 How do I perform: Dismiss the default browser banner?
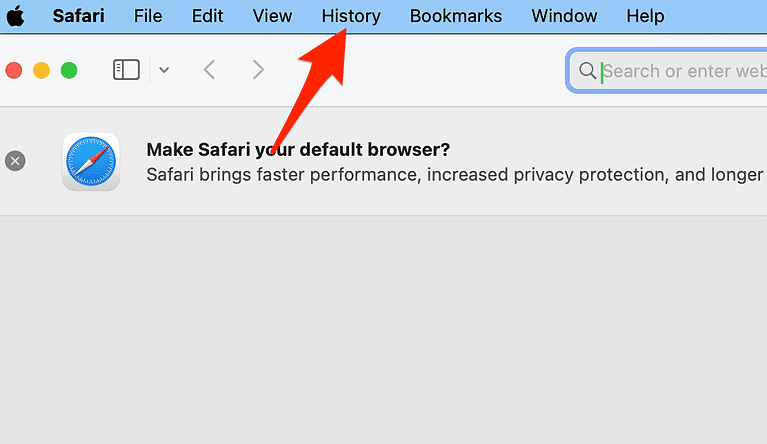tap(15, 161)
